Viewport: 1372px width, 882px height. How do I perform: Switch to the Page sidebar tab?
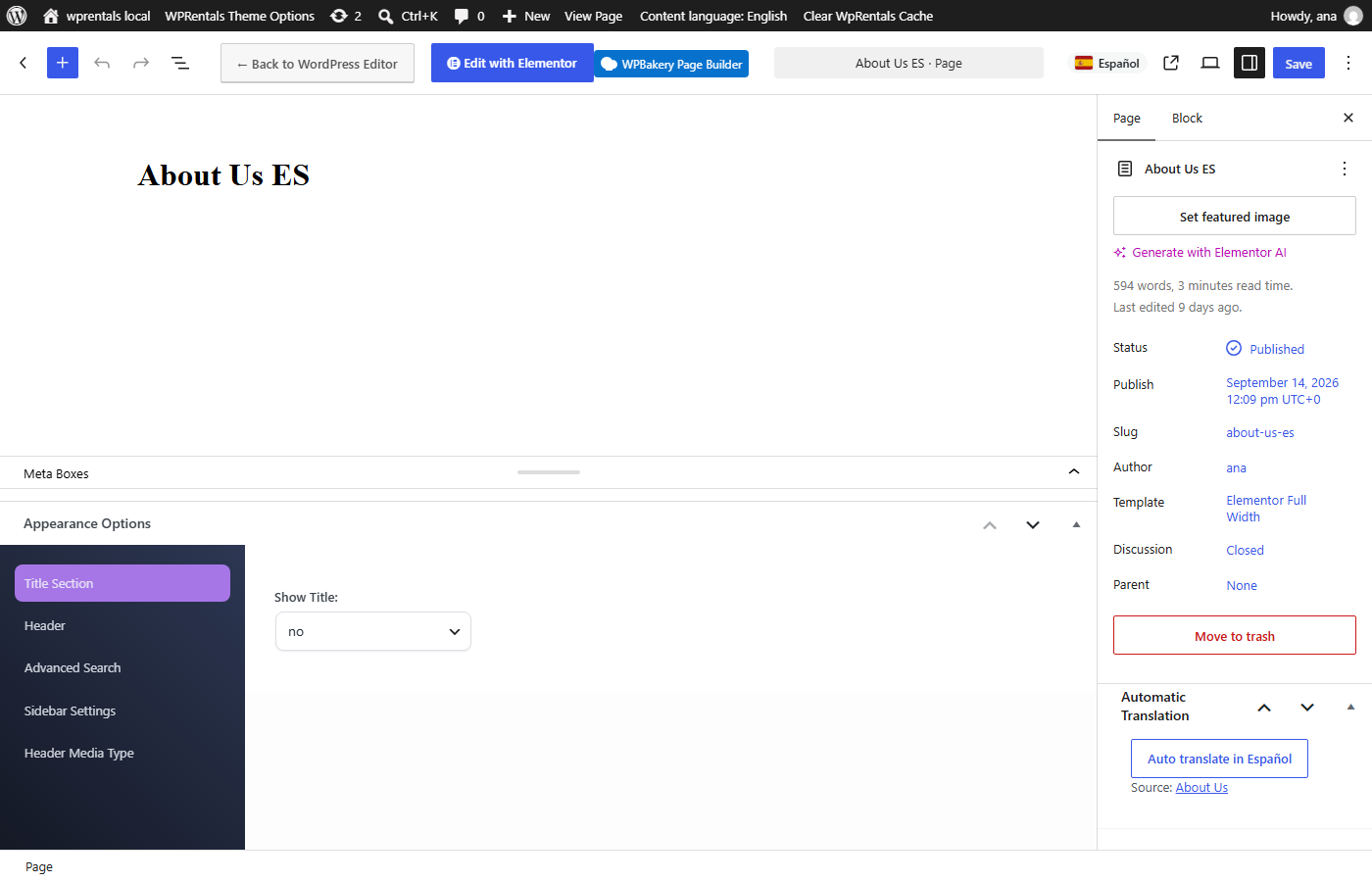click(1127, 118)
